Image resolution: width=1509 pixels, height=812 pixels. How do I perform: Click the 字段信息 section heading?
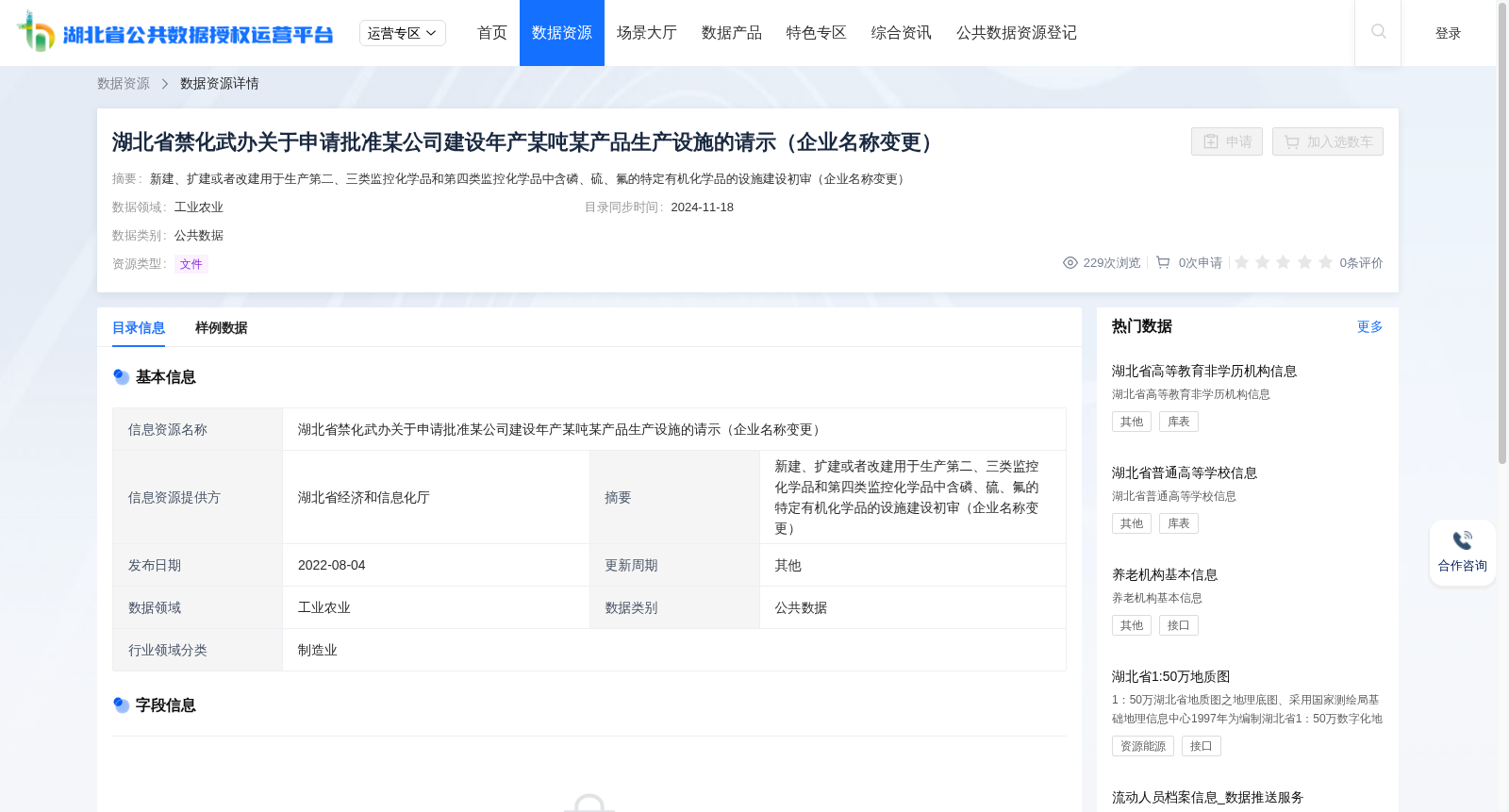tap(166, 705)
